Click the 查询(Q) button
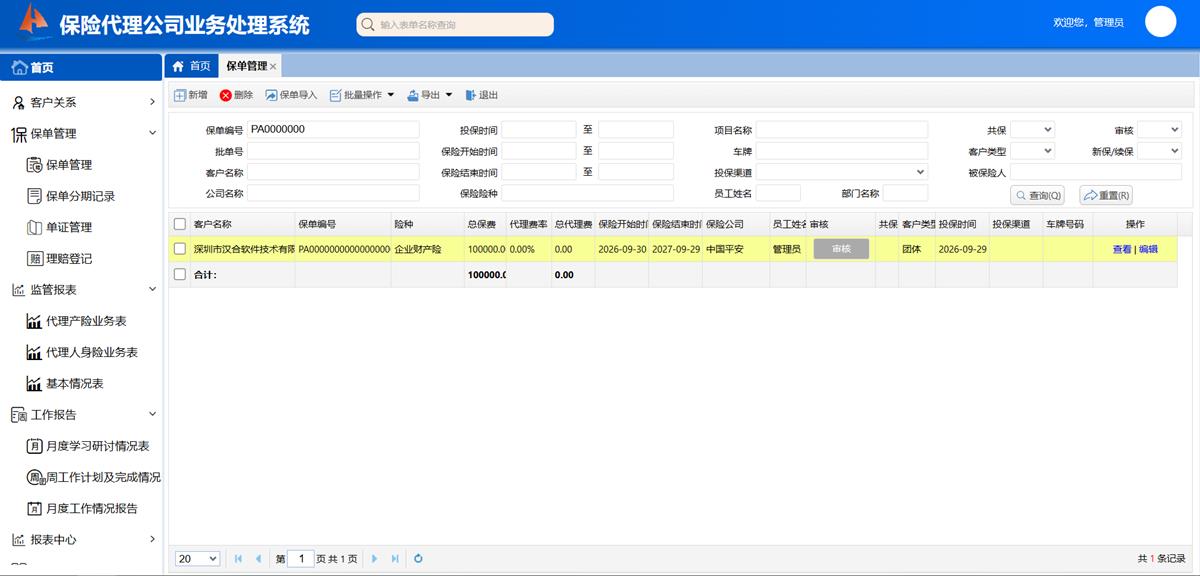The width and height of the screenshot is (1200, 576). click(x=1038, y=195)
